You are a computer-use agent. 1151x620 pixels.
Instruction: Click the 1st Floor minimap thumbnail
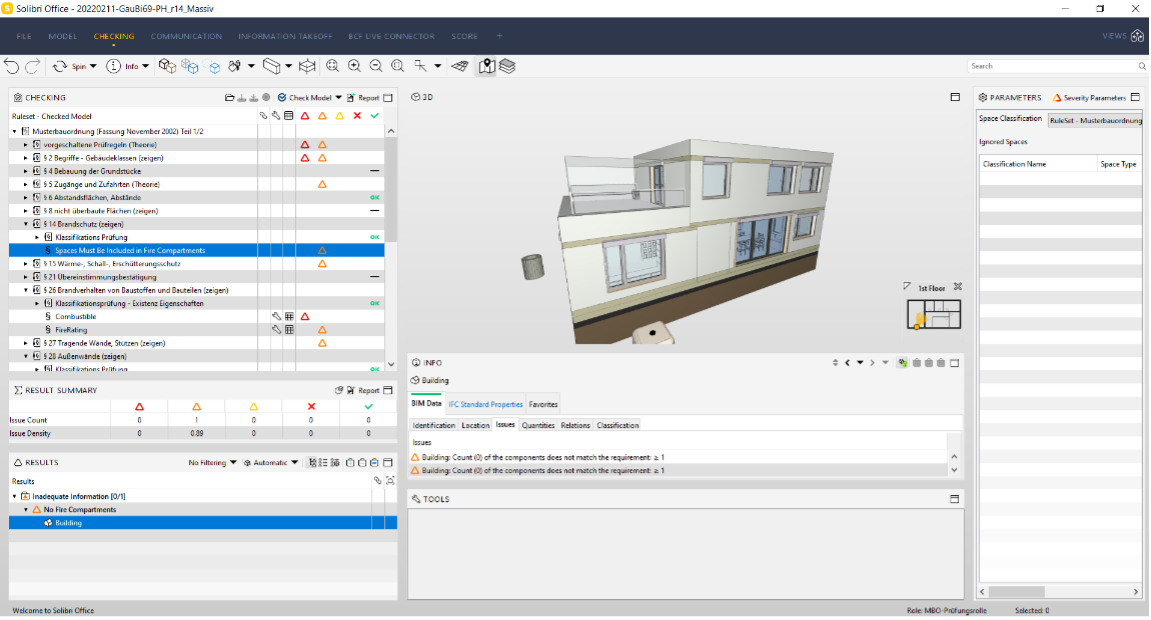934,314
